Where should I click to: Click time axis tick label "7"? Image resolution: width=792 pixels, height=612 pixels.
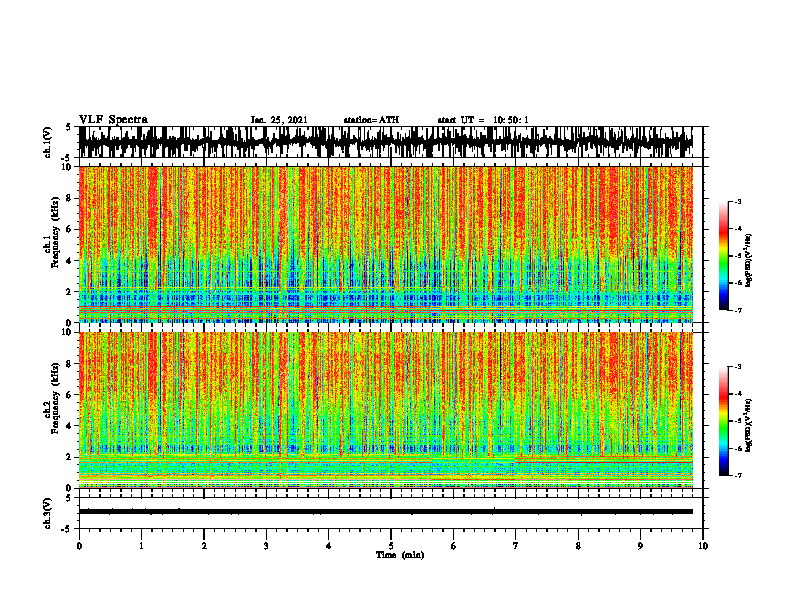(516, 546)
